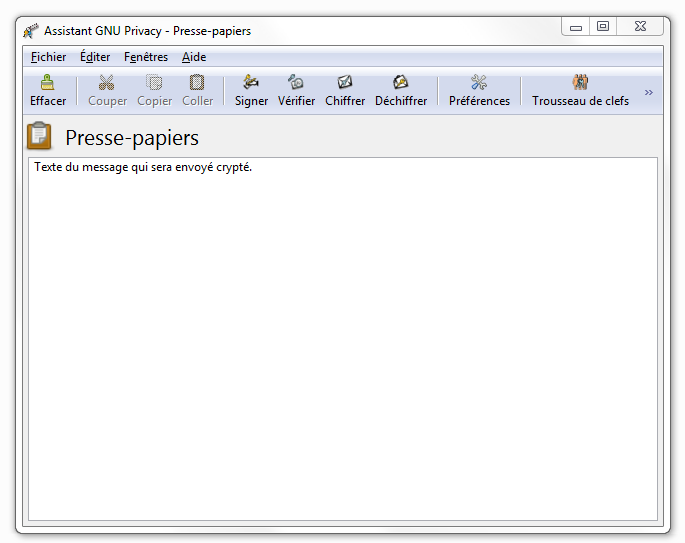685x543 pixels.
Task: Decrypt the text using Déchiffrer
Action: 401,91
